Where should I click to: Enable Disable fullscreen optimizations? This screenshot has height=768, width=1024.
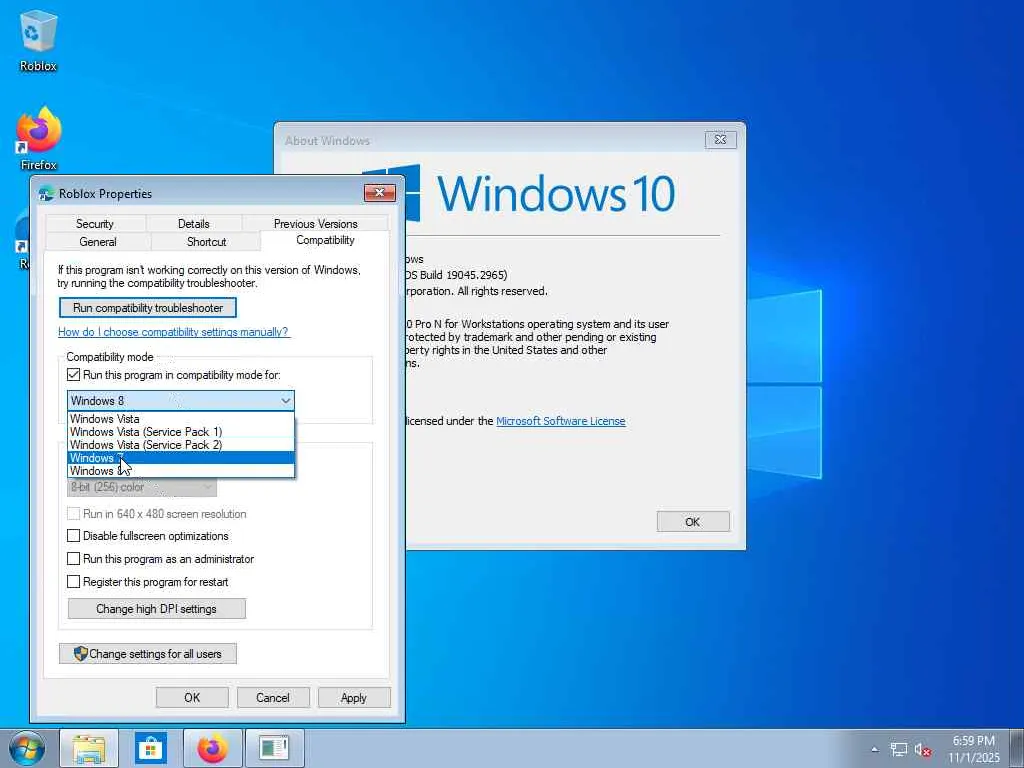[x=74, y=536]
